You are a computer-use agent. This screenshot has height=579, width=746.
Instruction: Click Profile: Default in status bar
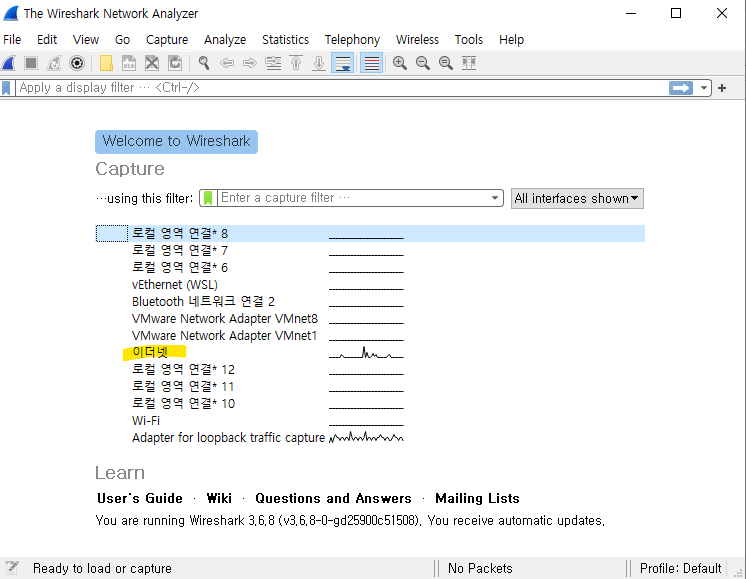point(680,568)
